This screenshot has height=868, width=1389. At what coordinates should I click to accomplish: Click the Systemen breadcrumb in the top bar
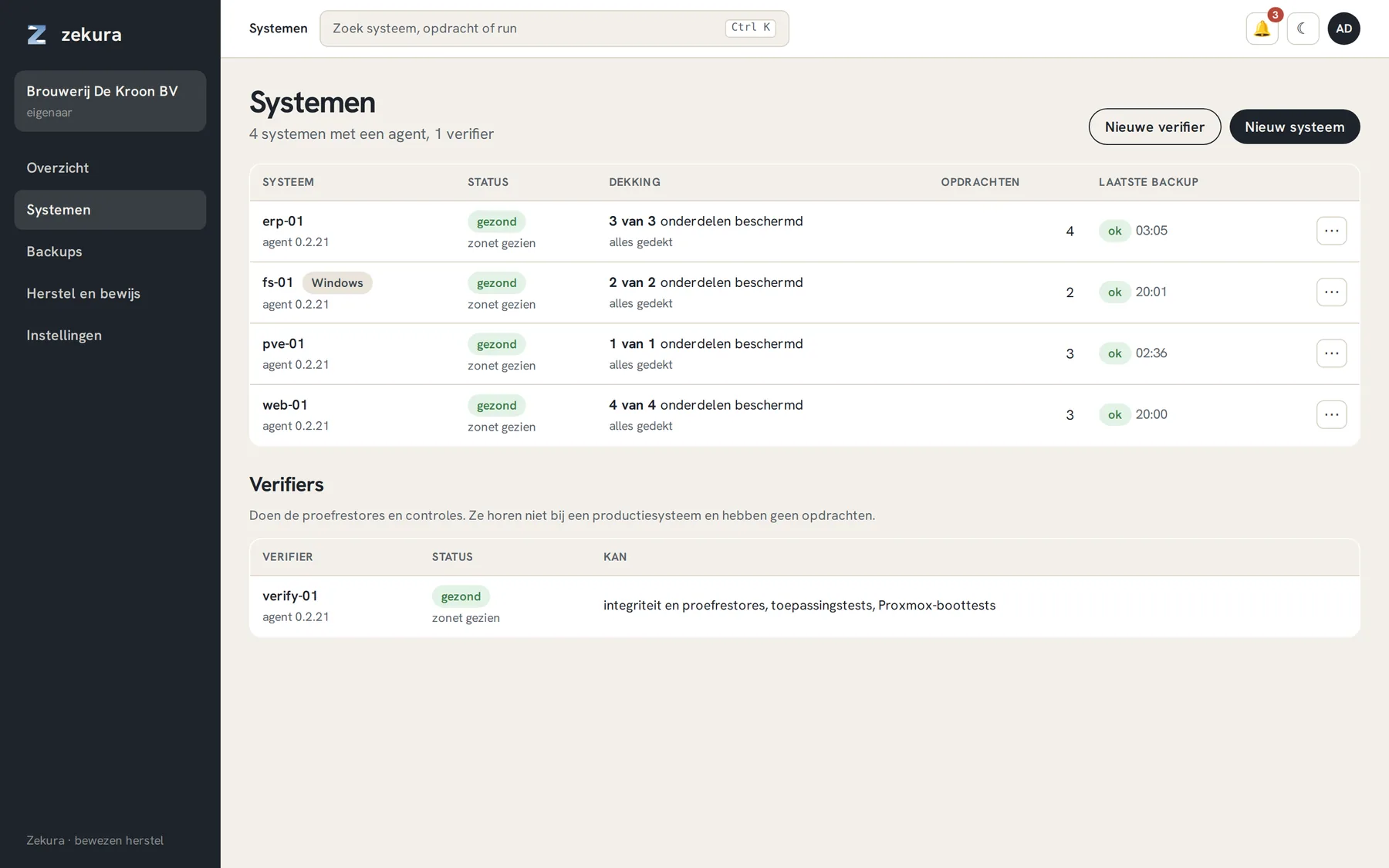[x=278, y=29]
